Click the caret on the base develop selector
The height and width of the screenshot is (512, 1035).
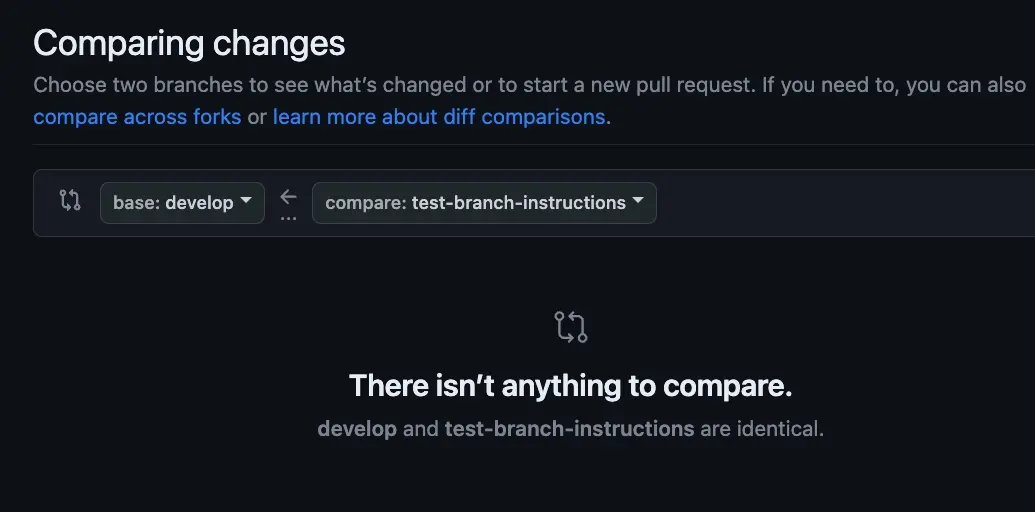[245, 202]
